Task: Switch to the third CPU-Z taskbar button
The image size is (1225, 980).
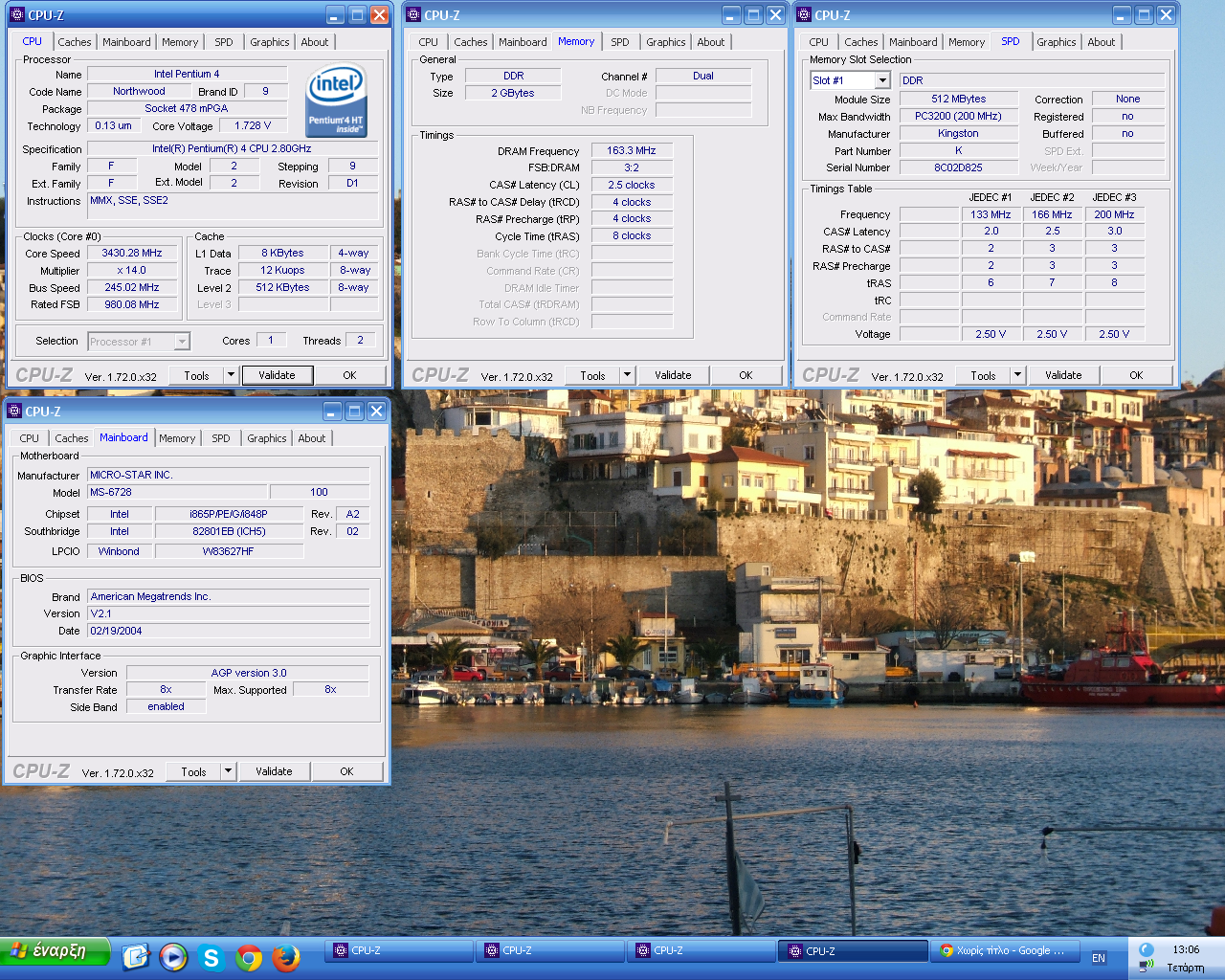Action: [702, 950]
